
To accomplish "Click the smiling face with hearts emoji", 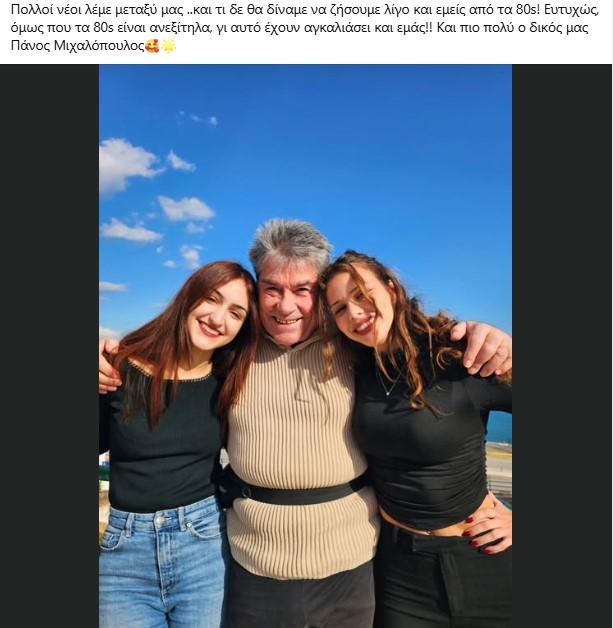I will (x=152, y=46).
